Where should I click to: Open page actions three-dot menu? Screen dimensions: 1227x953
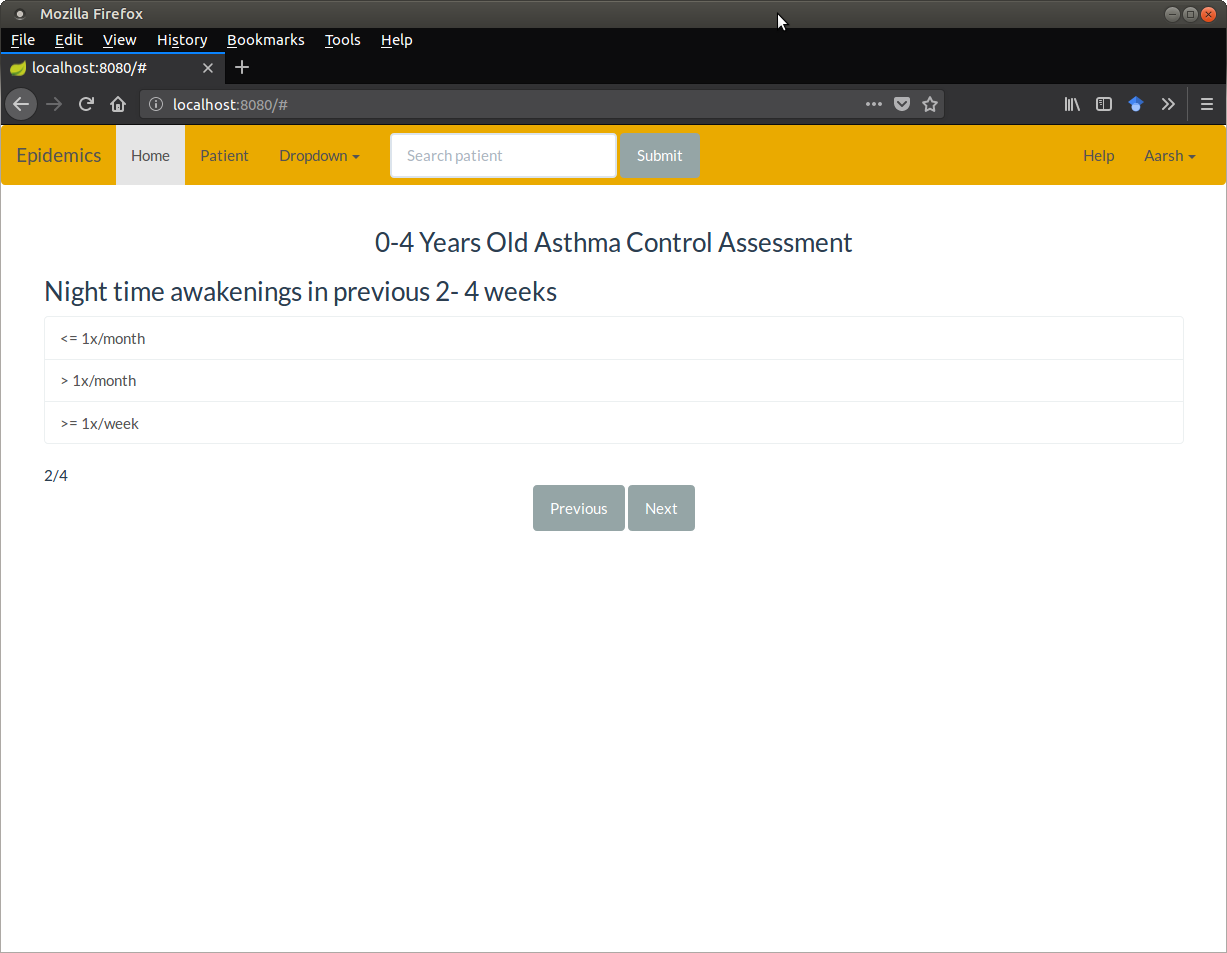point(873,104)
